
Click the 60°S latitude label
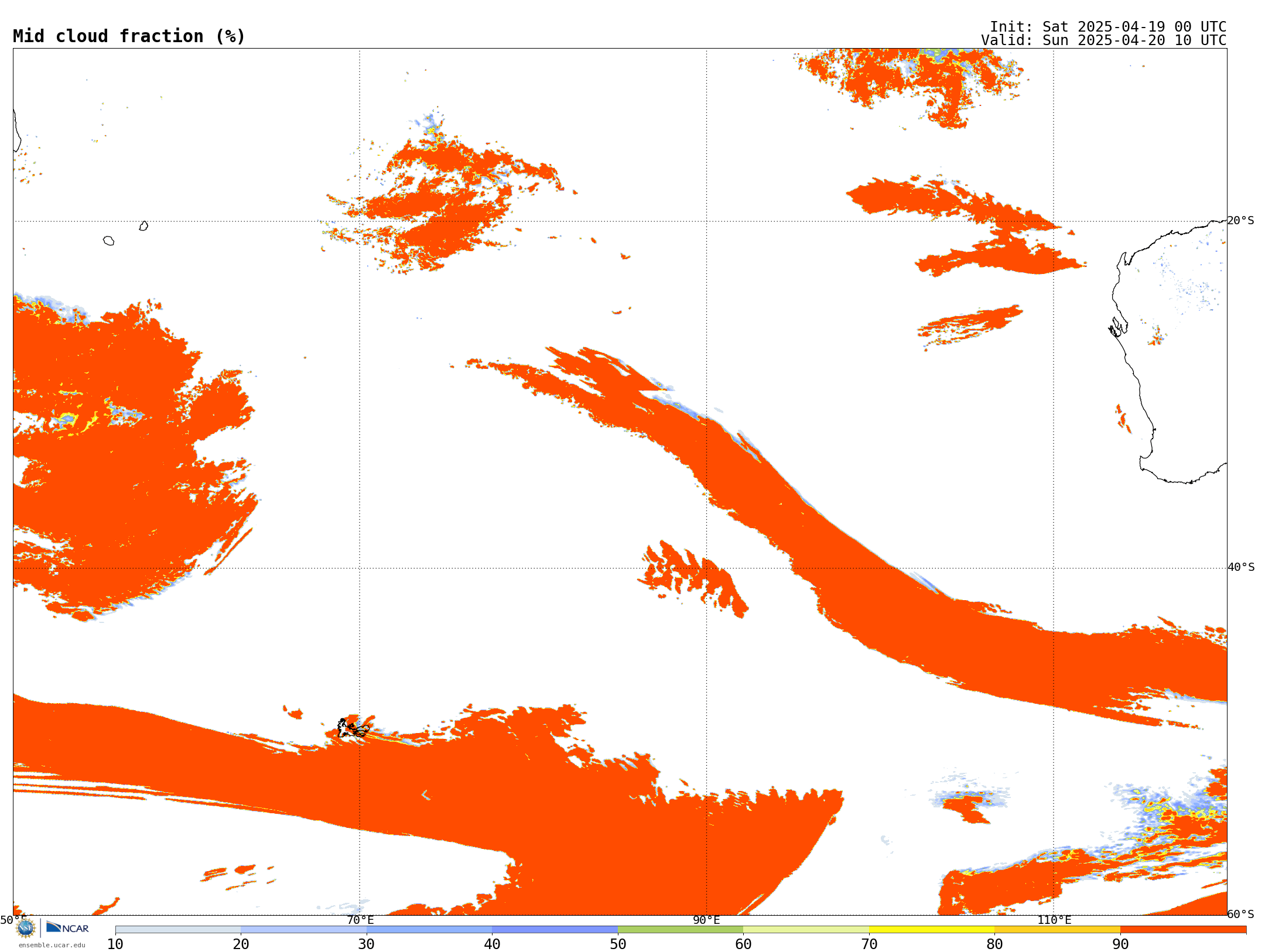1240,914
